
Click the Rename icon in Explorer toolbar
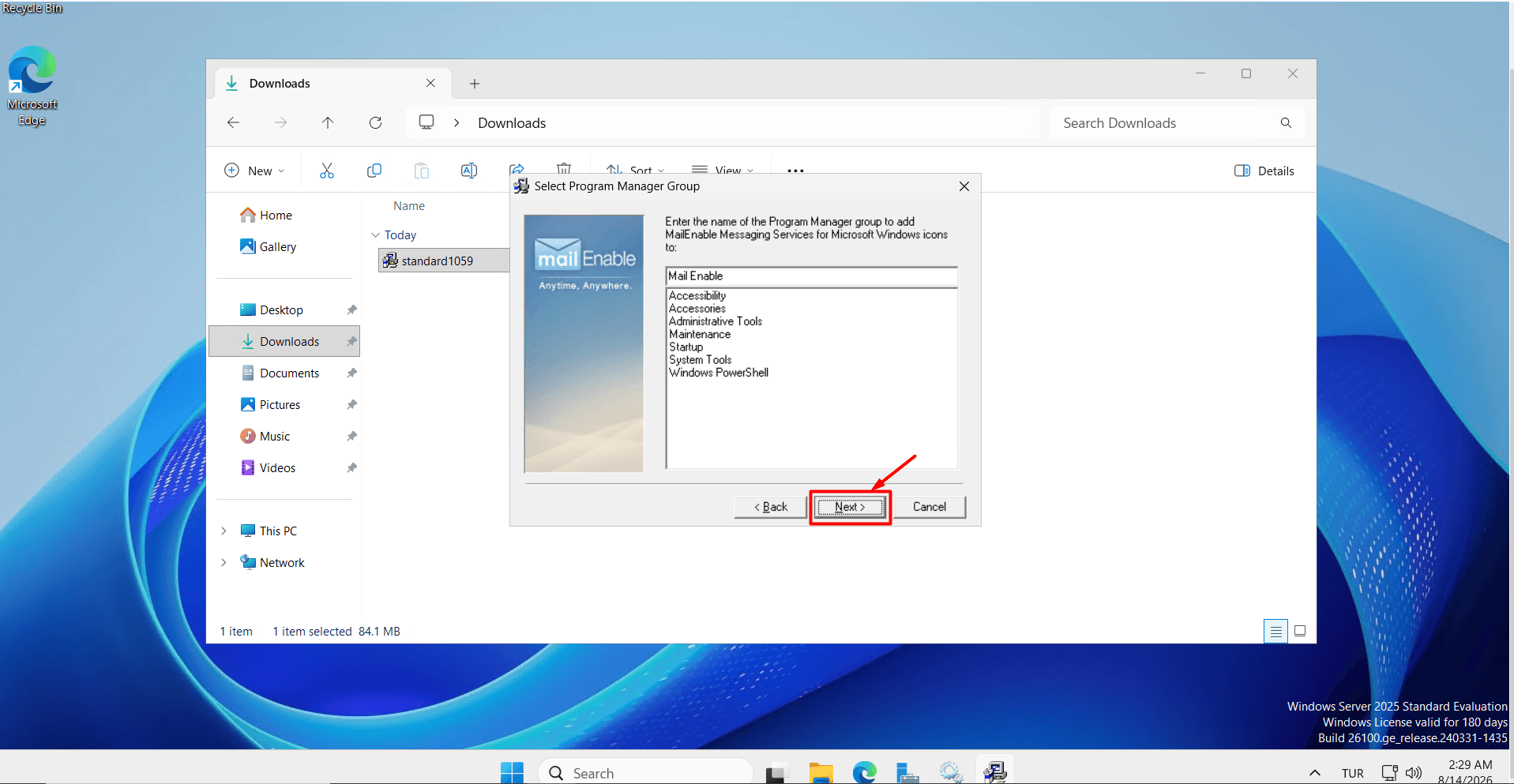coord(469,171)
